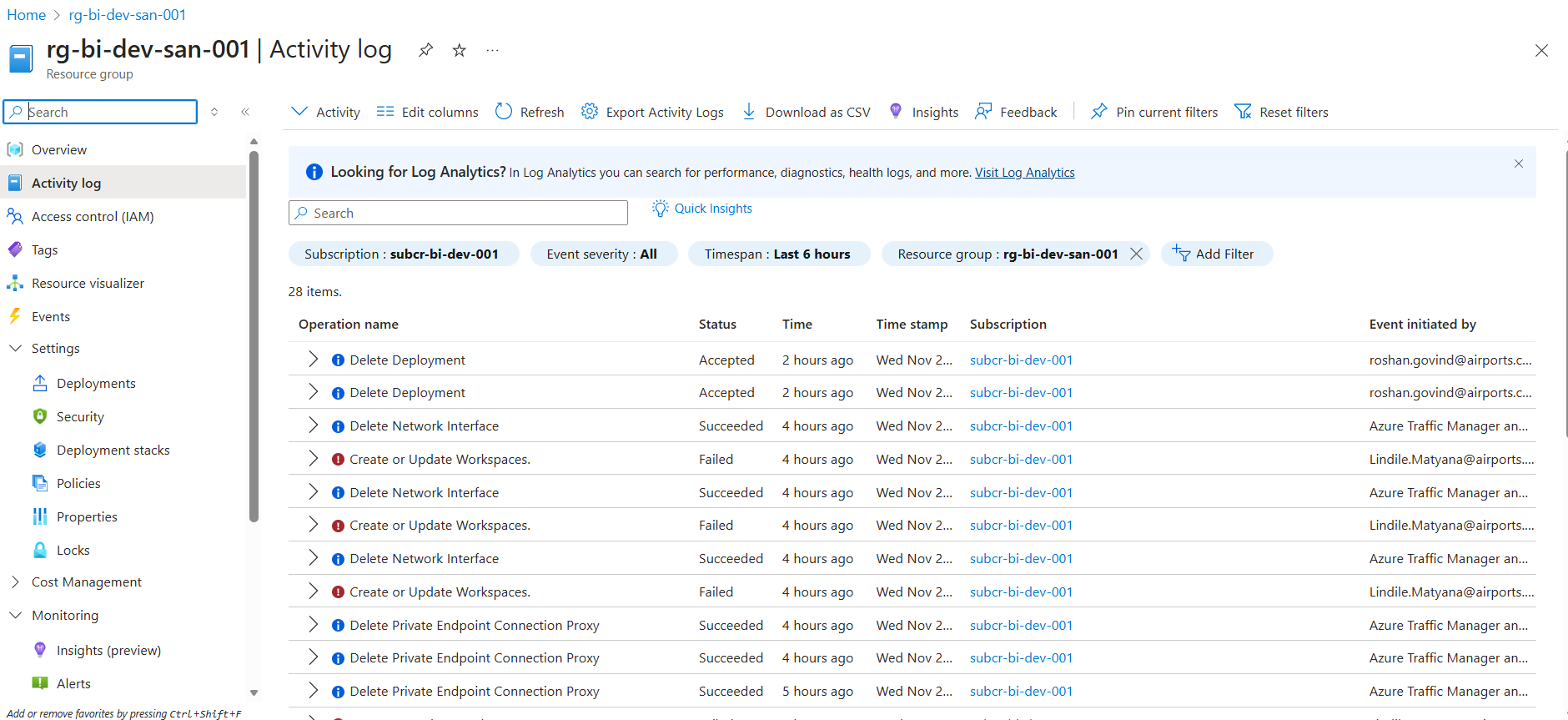Viewport: 1568px width, 720px height.
Task: Click the first failed Create or Update Workspaces error icon
Action: click(338, 459)
